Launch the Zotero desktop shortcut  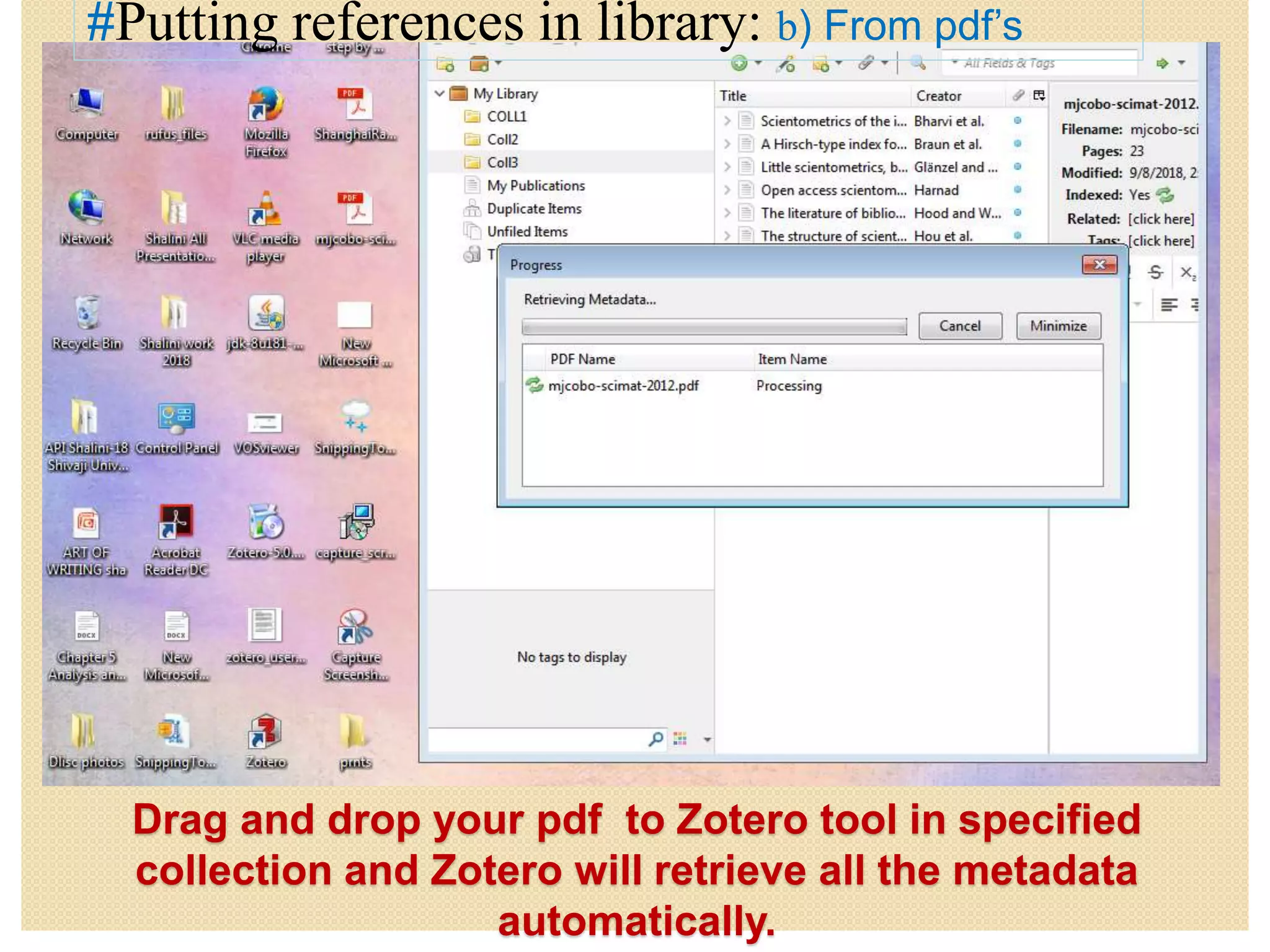tap(265, 741)
